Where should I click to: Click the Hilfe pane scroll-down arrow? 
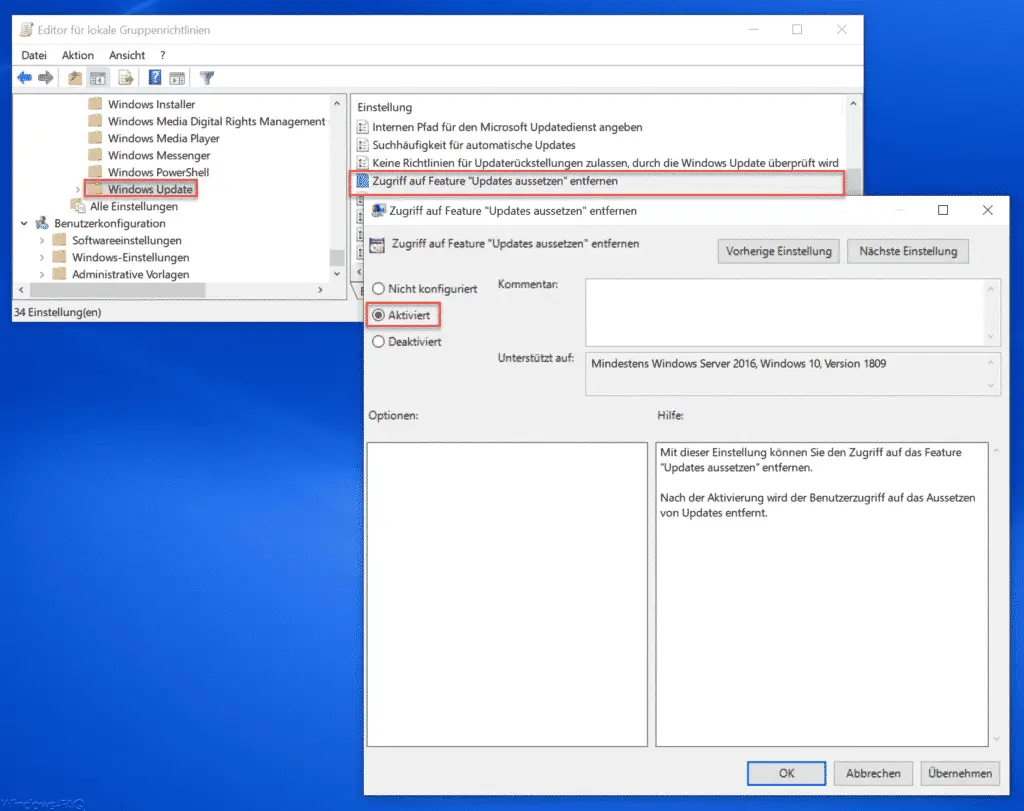tap(997, 739)
